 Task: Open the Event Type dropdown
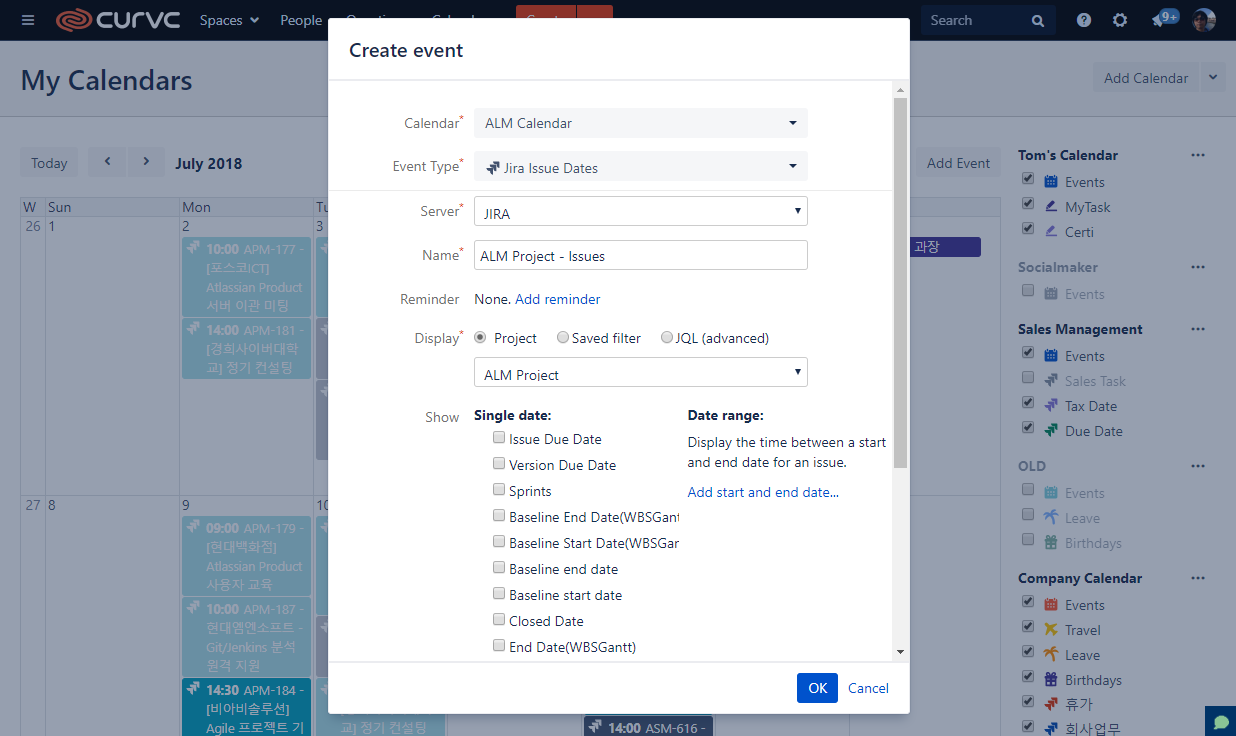[x=640, y=167]
